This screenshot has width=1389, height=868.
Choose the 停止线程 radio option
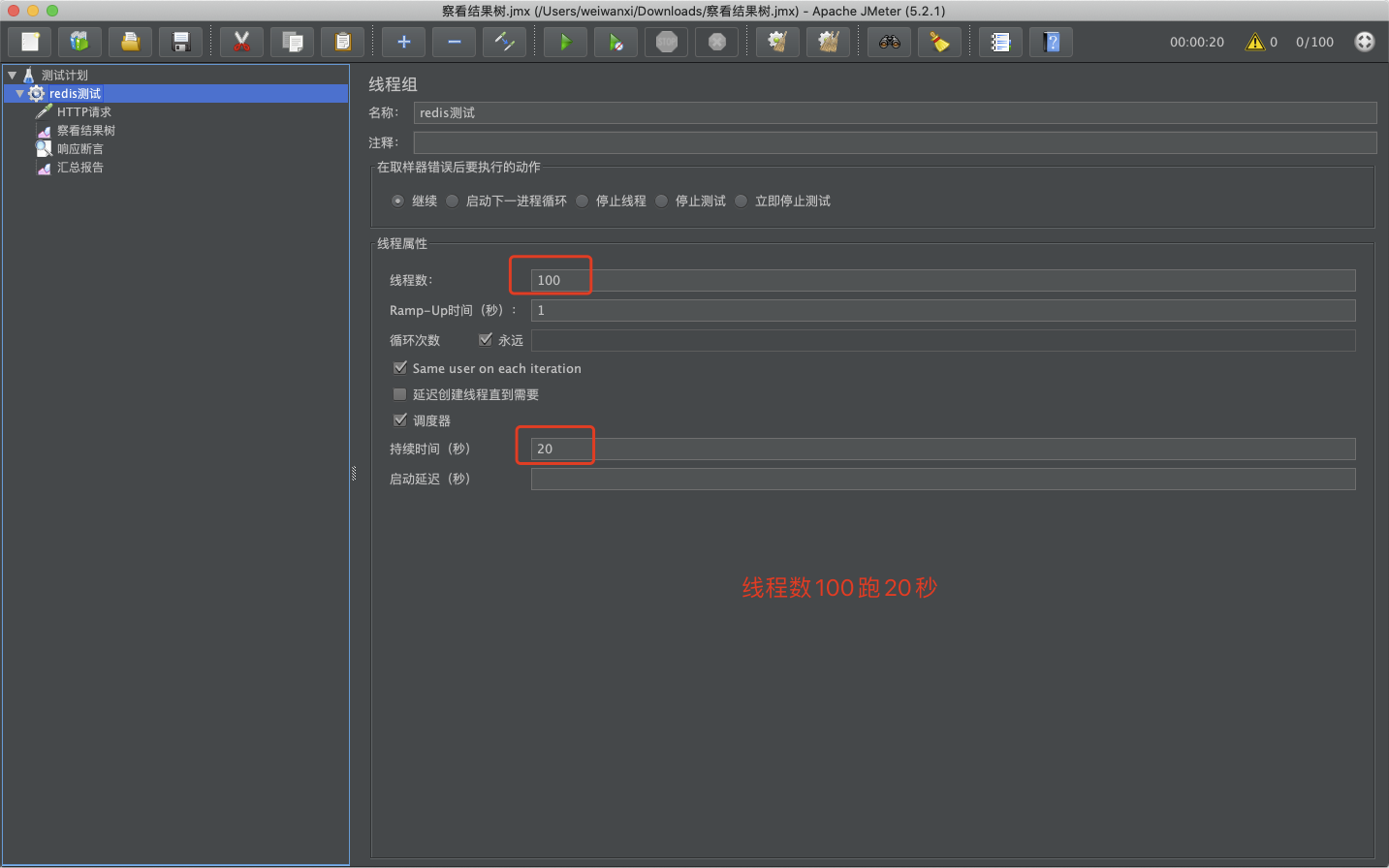pos(582,201)
